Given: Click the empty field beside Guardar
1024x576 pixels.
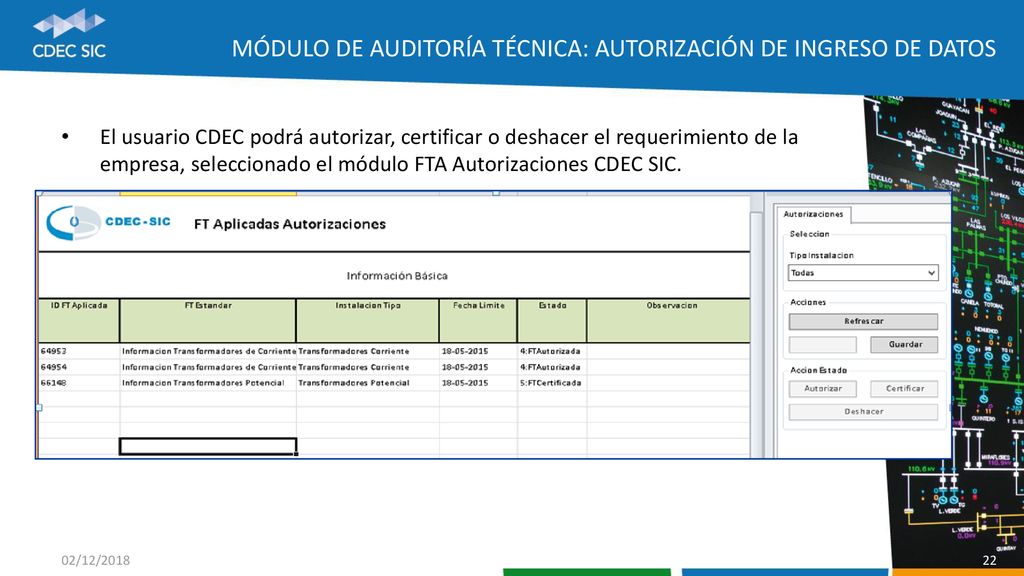Looking at the screenshot, I should [x=822, y=344].
